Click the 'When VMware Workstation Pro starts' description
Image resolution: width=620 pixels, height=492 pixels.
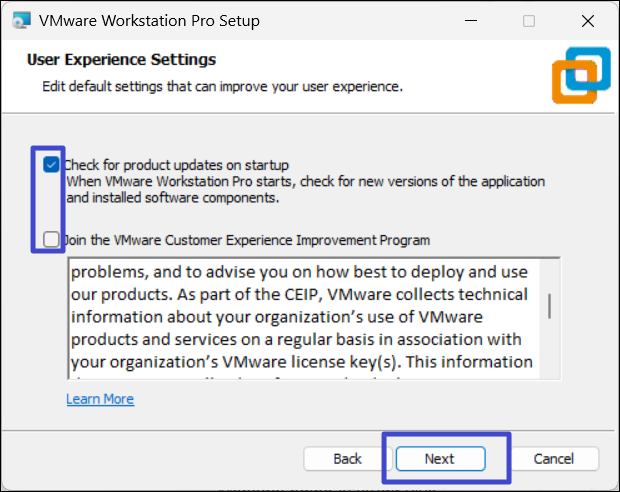click(x=305, y=182)
